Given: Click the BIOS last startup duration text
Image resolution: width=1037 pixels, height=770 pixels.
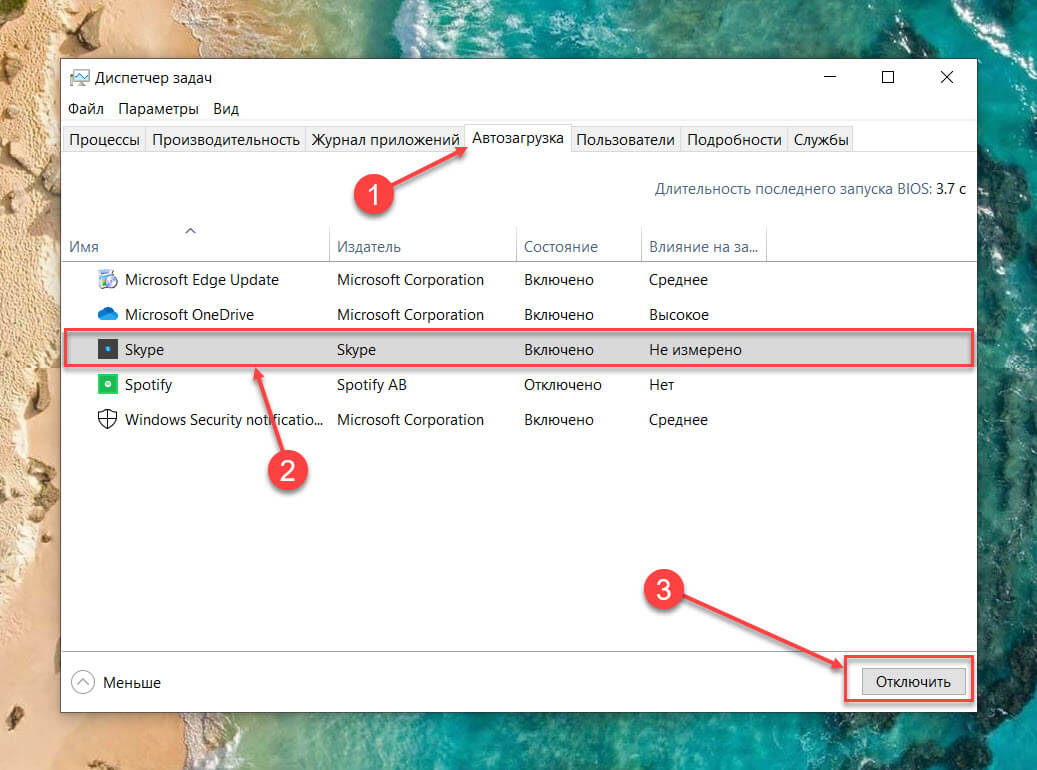Looking at the screenshot, I should [810, 189].
